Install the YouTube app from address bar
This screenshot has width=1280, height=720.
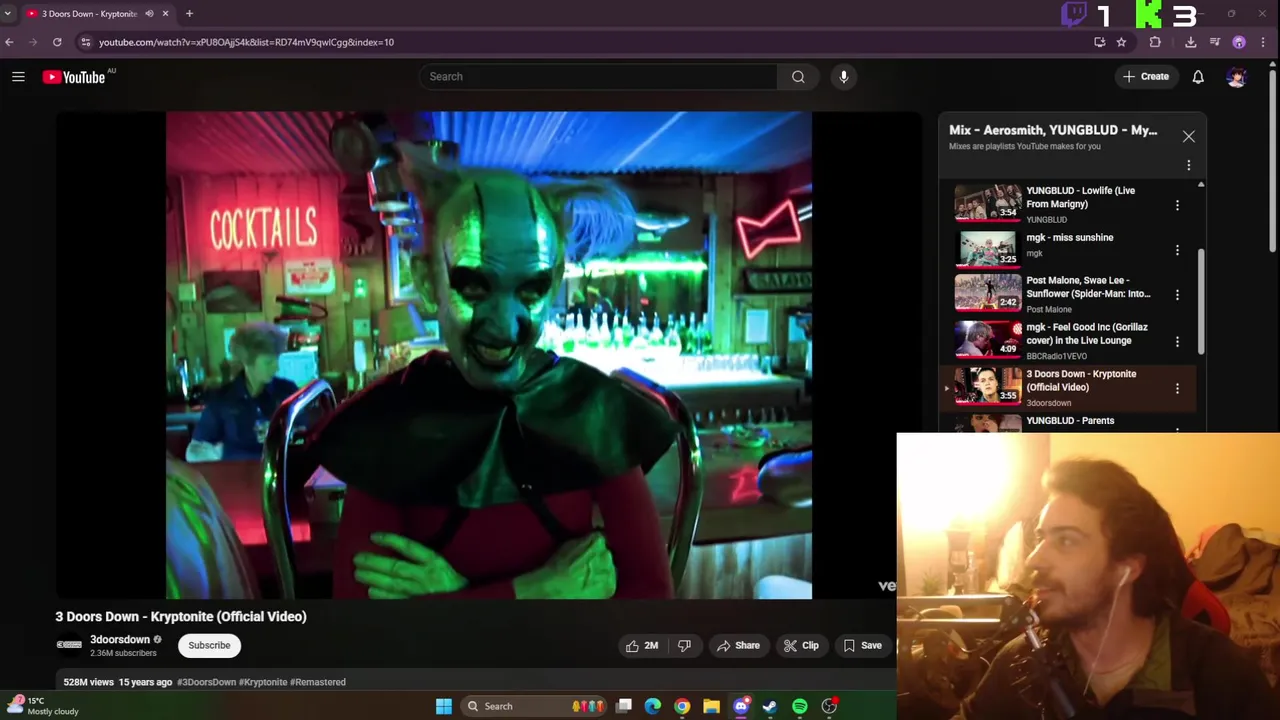pos(1100,42)
